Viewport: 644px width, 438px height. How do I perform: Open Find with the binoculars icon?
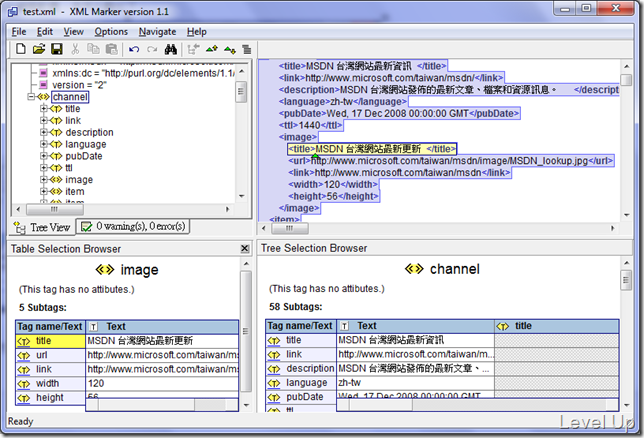pyautogui.click(x=170, y=49)
